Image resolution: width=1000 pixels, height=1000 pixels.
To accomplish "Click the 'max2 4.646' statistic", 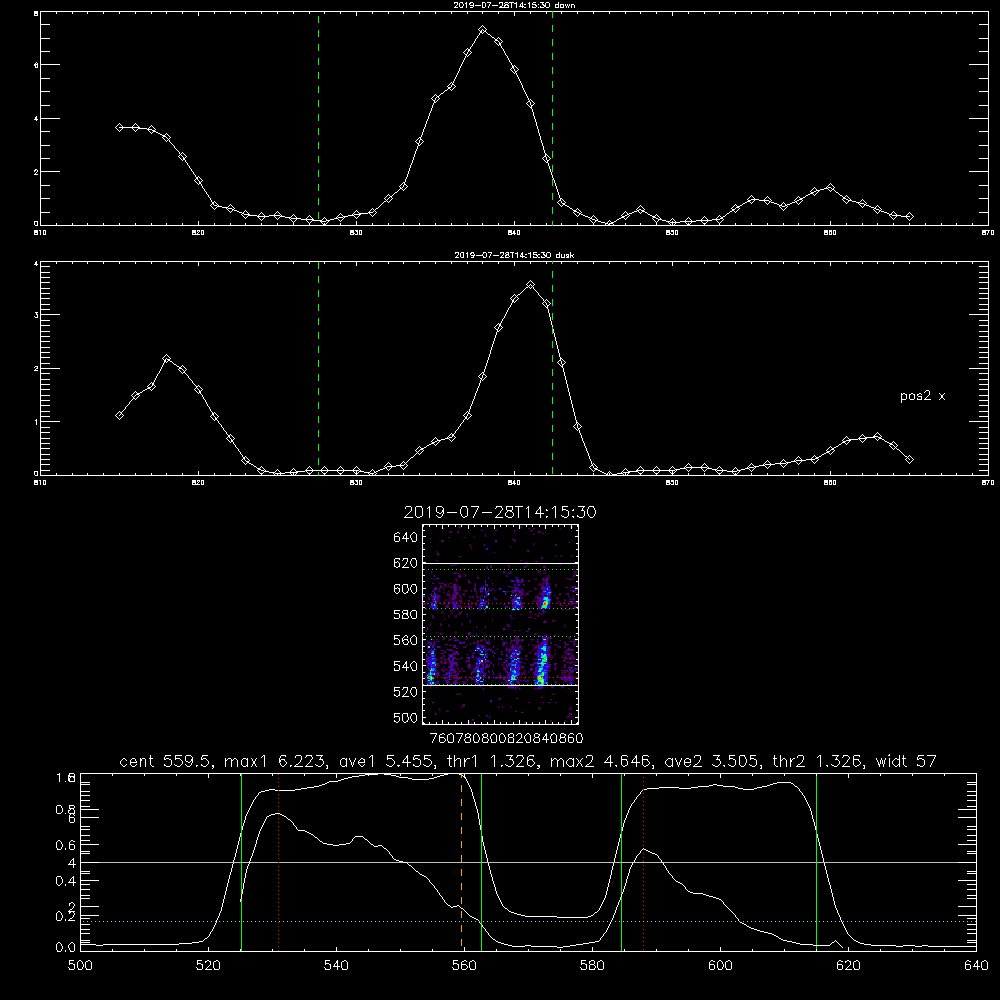I will pyautogui.click(x=600, y=761).
